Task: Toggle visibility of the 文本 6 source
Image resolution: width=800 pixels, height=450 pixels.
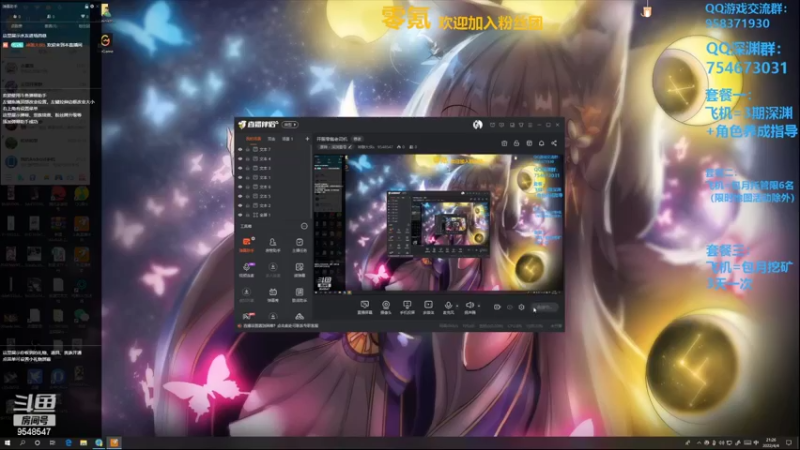Action: pyautogui.click(x=240, y=187)
